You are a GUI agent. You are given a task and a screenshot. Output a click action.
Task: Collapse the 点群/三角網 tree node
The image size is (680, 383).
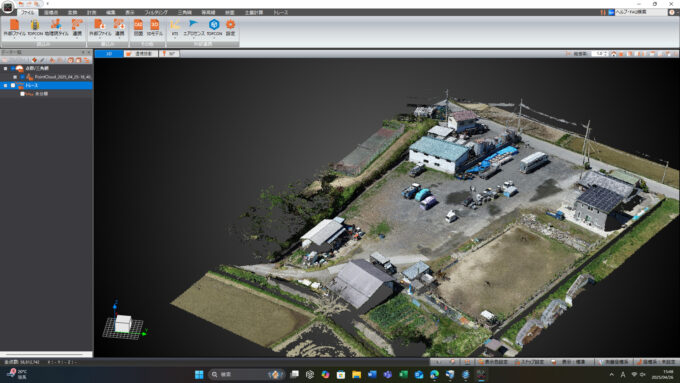(x=5, y=69)
